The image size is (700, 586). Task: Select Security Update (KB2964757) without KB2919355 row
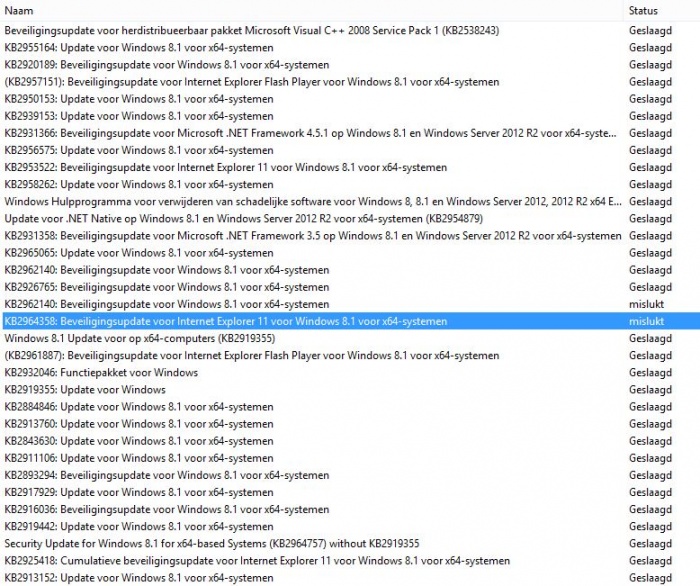click(350, 544)
